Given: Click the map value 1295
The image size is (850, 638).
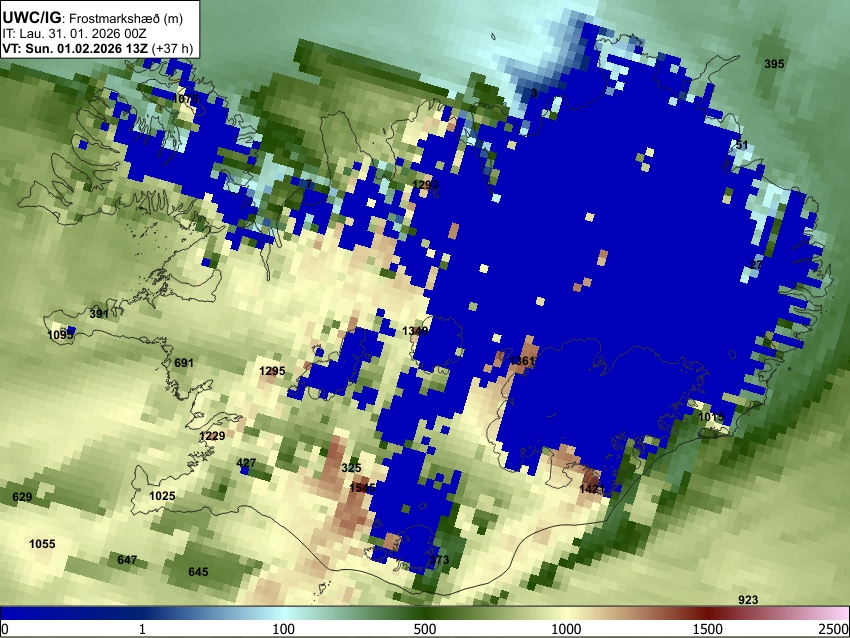Looking at the screenshot, I should (272, 371).
